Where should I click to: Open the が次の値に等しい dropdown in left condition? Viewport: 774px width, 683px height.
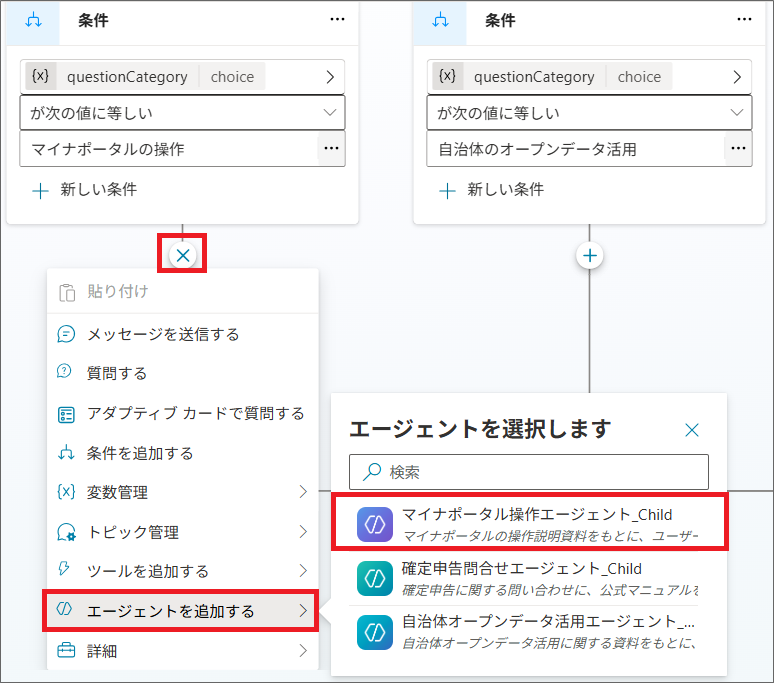pyautogui.click(x=182, y=113)
